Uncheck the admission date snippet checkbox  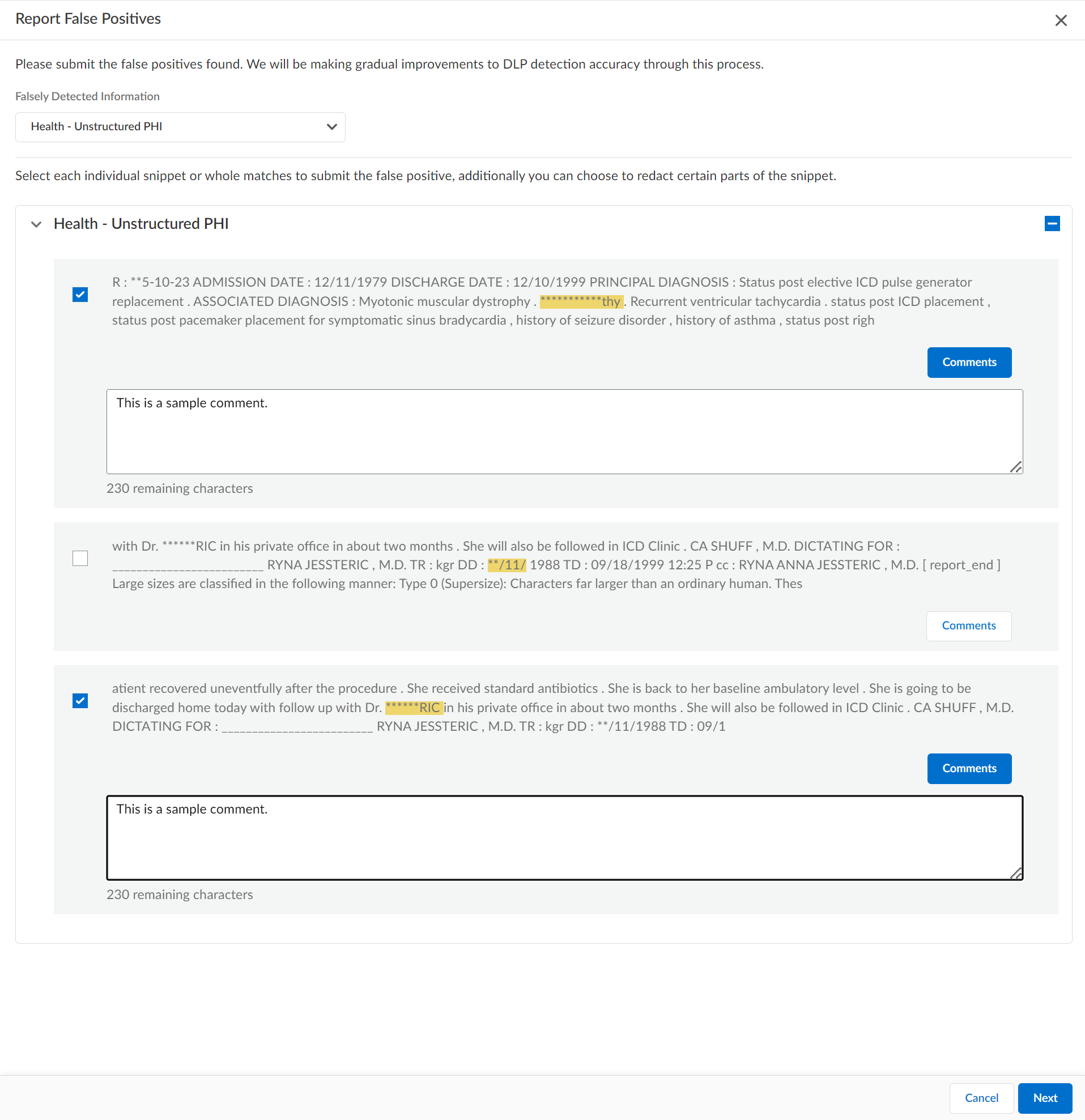pyautogui.click(x=80, y=295)
